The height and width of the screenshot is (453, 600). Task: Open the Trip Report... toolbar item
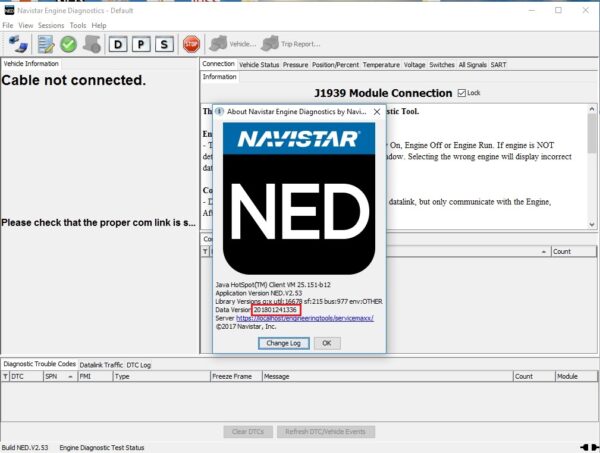point(291,44)
